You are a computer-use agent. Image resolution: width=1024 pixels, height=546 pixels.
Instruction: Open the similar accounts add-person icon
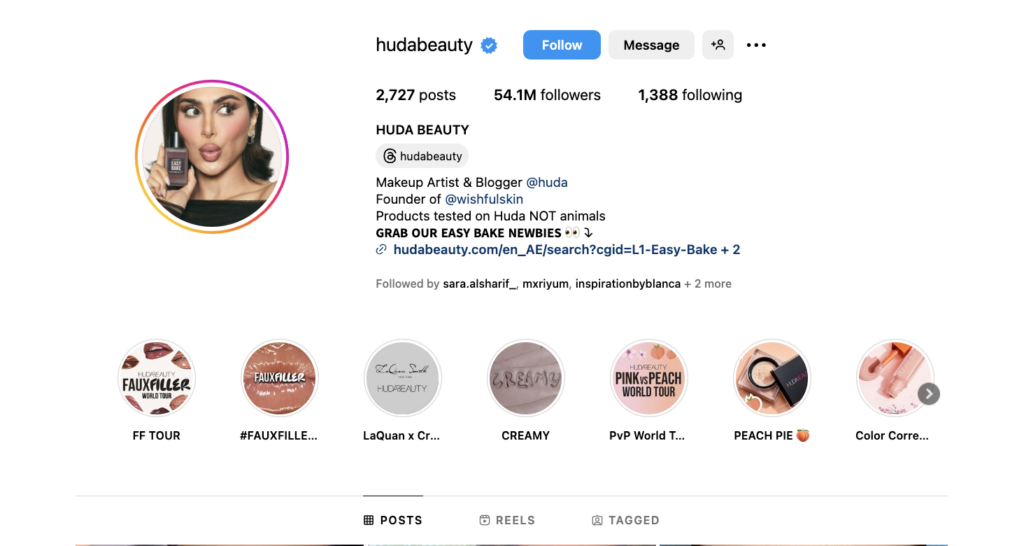[718, 45]
